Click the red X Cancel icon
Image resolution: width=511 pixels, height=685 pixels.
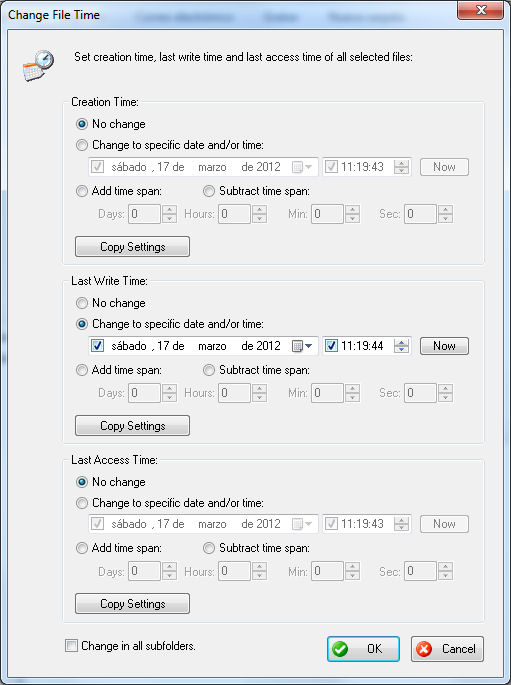pos(424,649)
